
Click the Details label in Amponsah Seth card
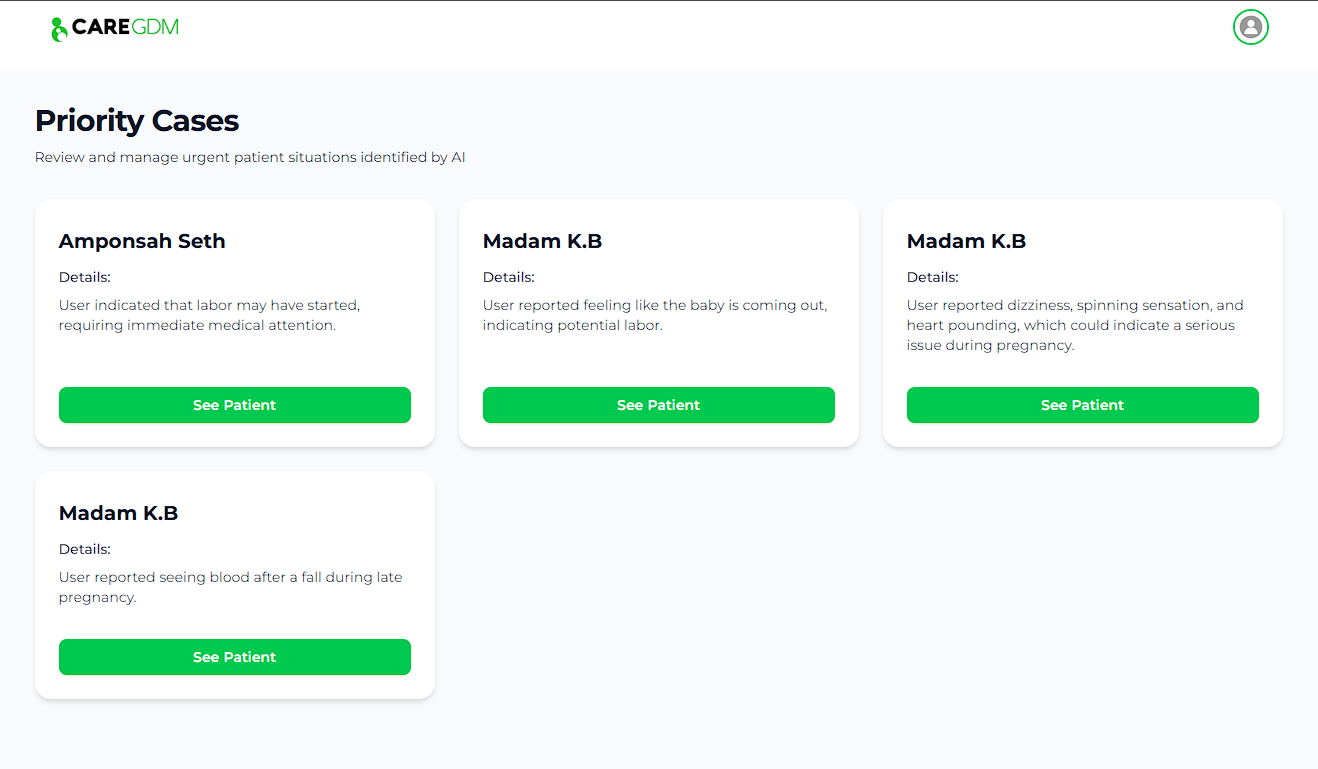85,277
